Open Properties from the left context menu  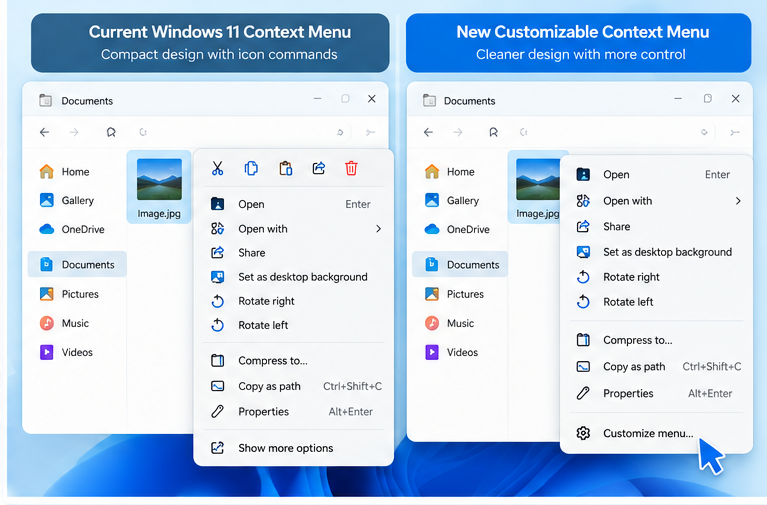pos(293,412)
